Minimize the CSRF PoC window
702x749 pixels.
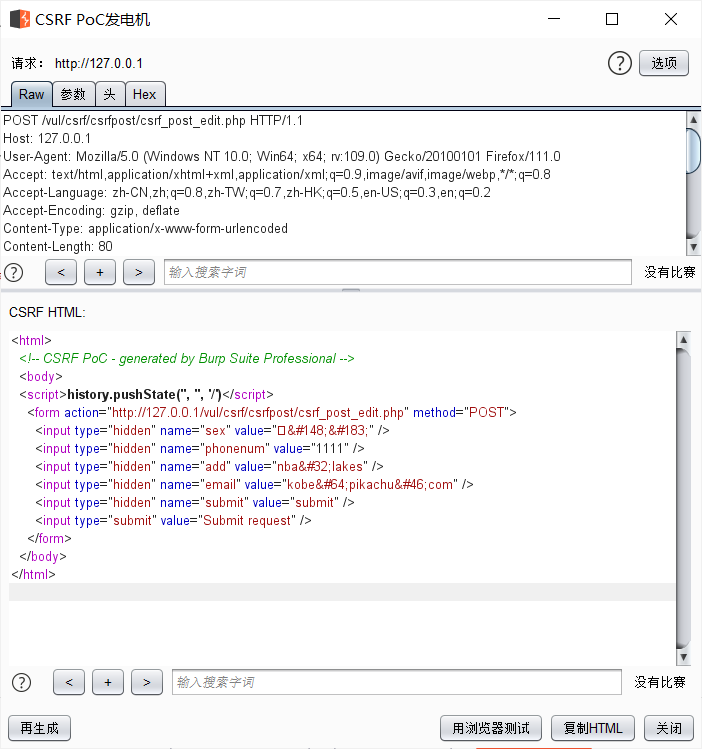click(554, 19)
